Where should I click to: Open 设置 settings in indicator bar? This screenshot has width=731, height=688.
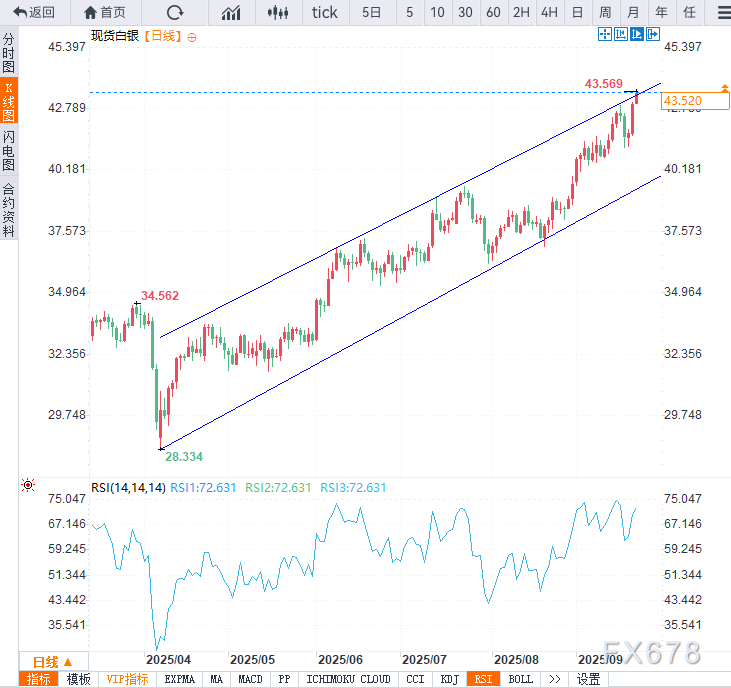(589, 679)
